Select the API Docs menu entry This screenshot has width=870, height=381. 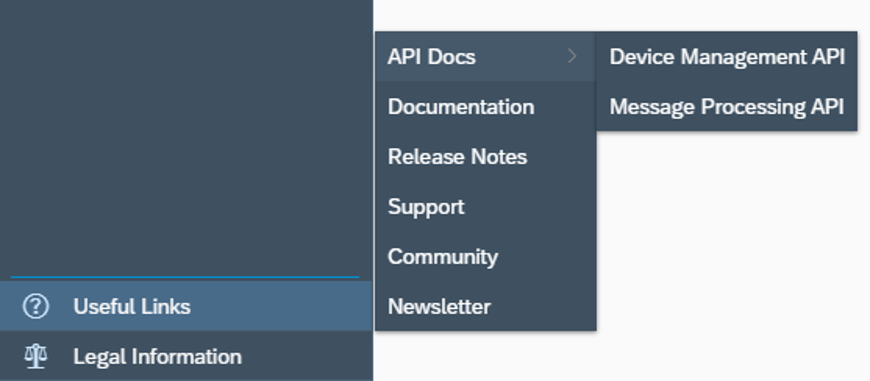(485, 57)
